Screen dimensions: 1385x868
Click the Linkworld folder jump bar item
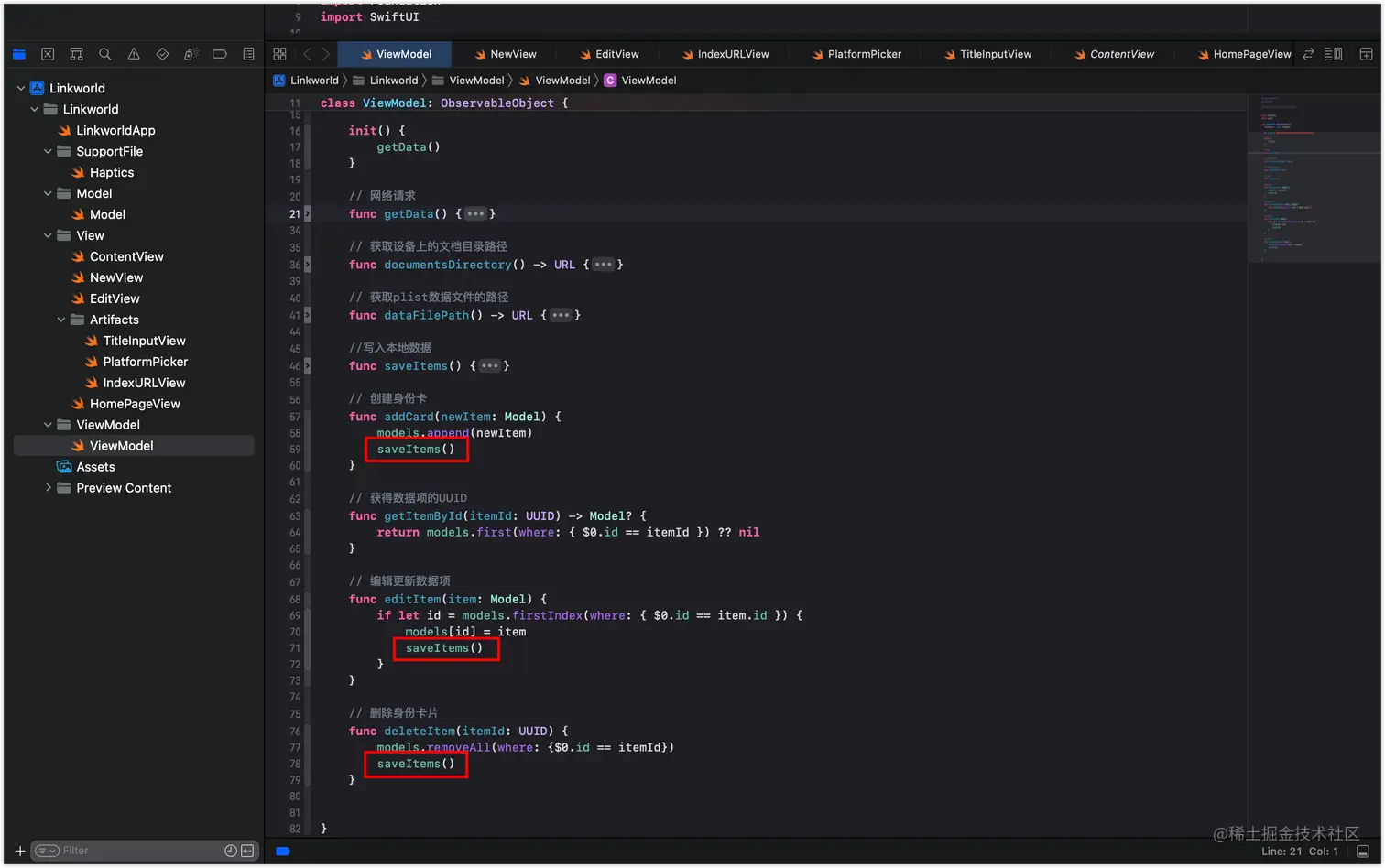click(x=386, y=81)
